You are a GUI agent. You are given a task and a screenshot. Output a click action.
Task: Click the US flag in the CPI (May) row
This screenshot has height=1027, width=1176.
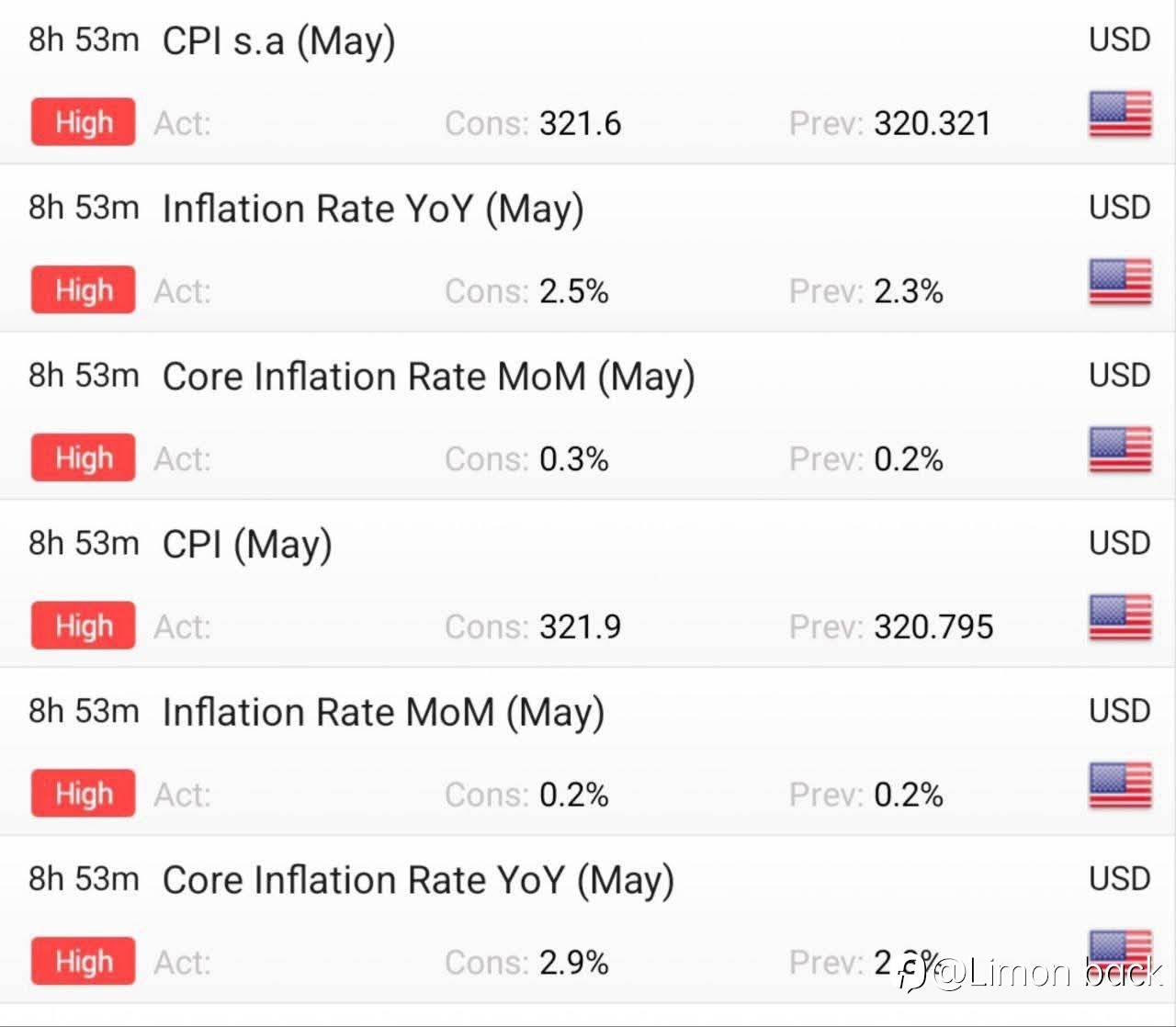1120,617
